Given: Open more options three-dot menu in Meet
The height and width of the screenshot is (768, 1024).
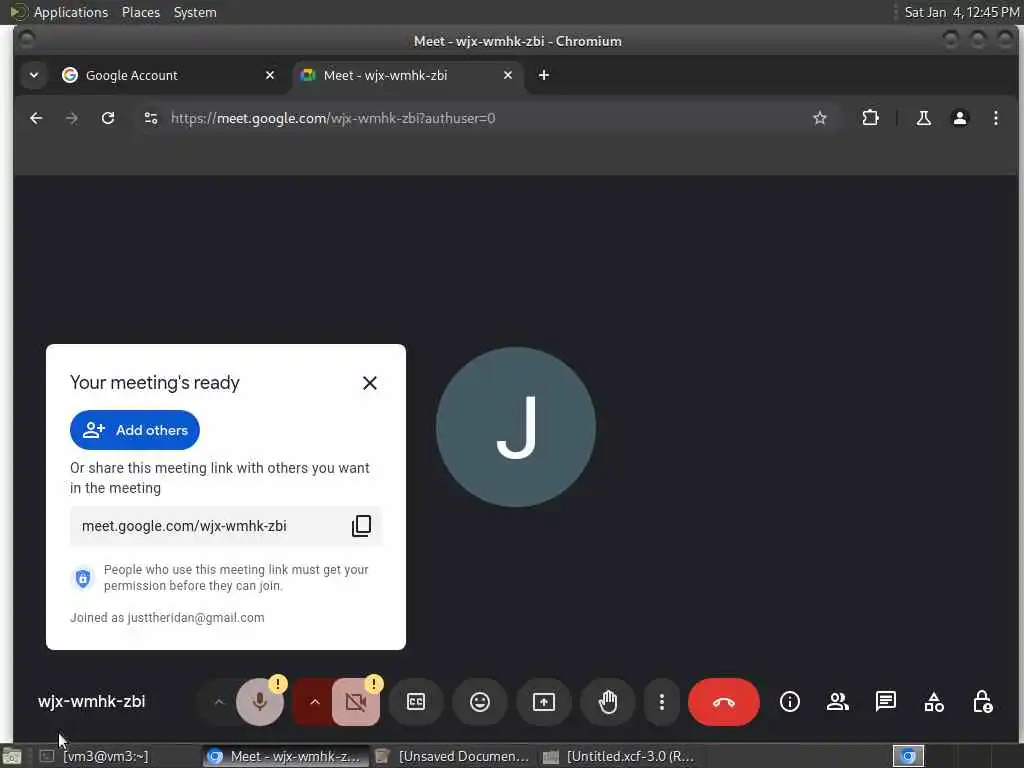Looking at the screenshot, I should point(662,702).
